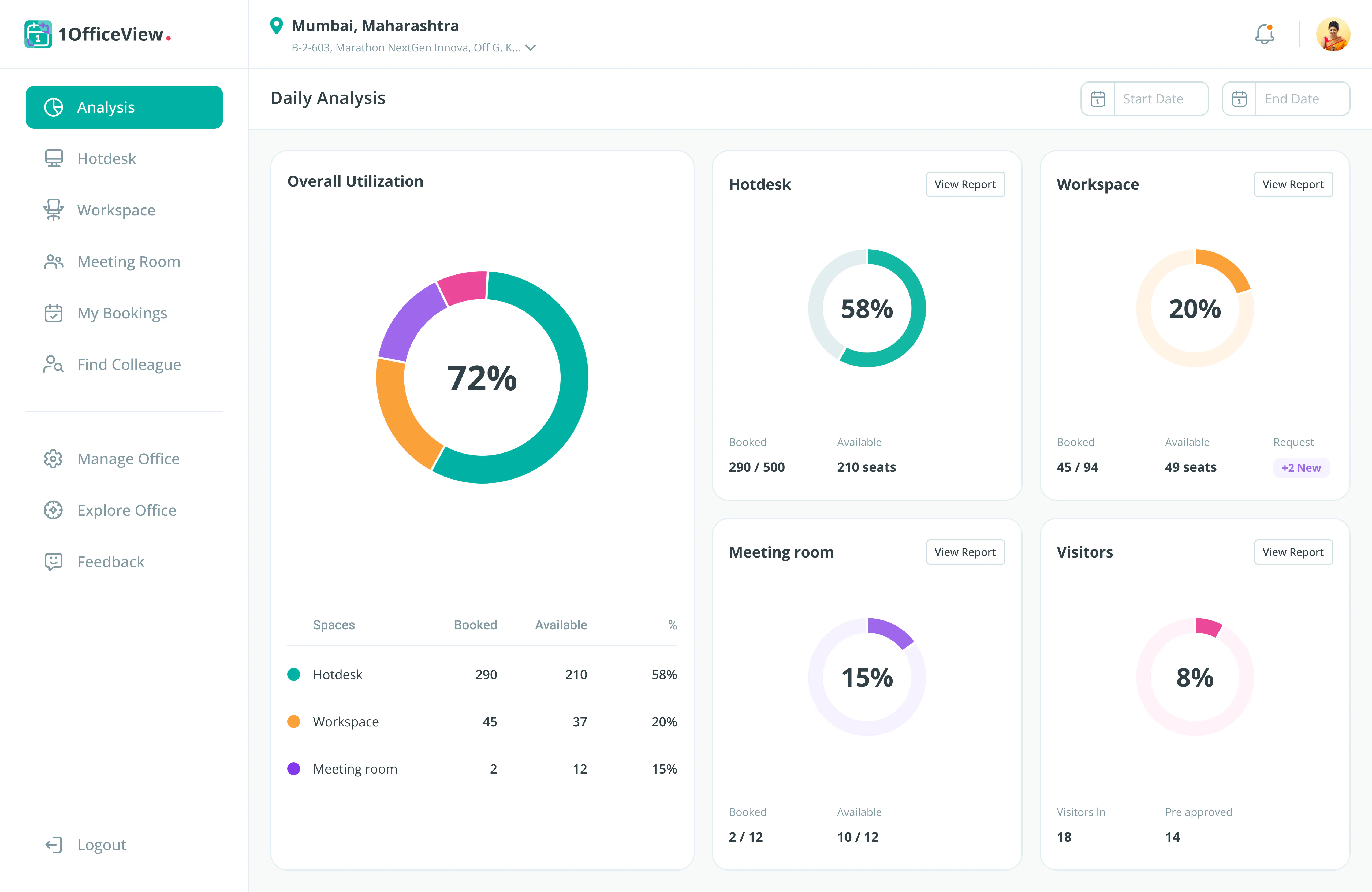Click the Mumbai, Maharashtra location title
1372x892 pixels.
tap(375, 26)
